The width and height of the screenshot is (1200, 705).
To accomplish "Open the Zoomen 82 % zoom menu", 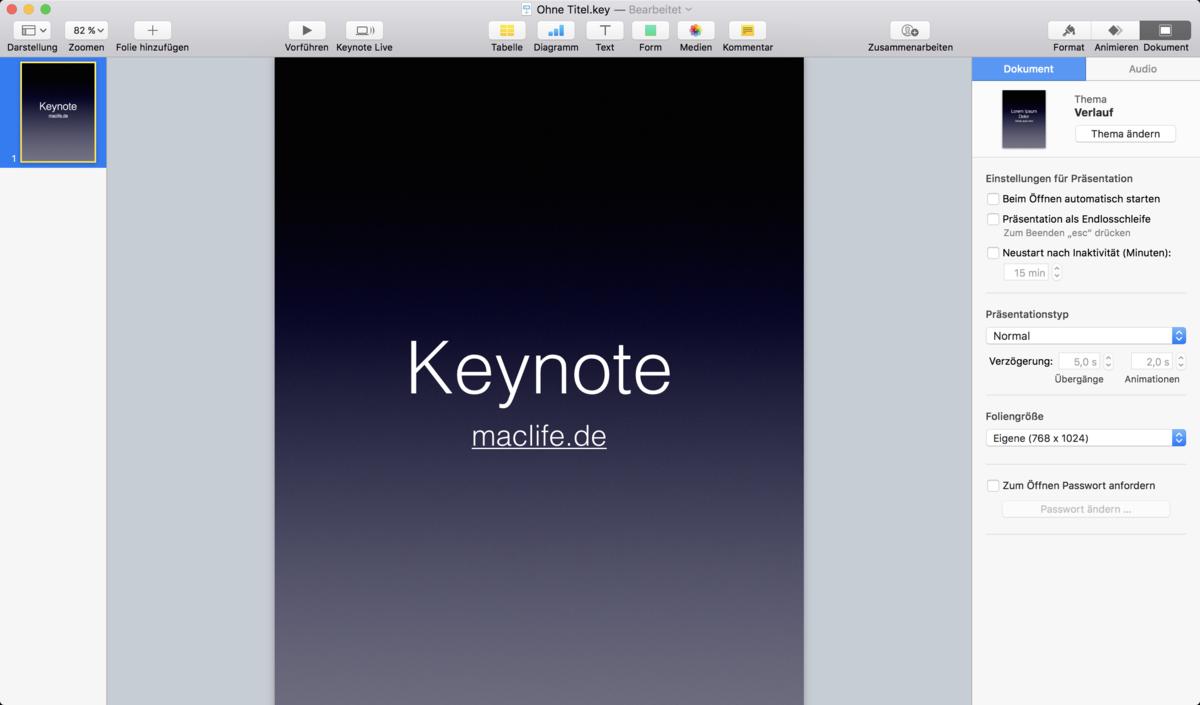I will (x=87, y=31).
